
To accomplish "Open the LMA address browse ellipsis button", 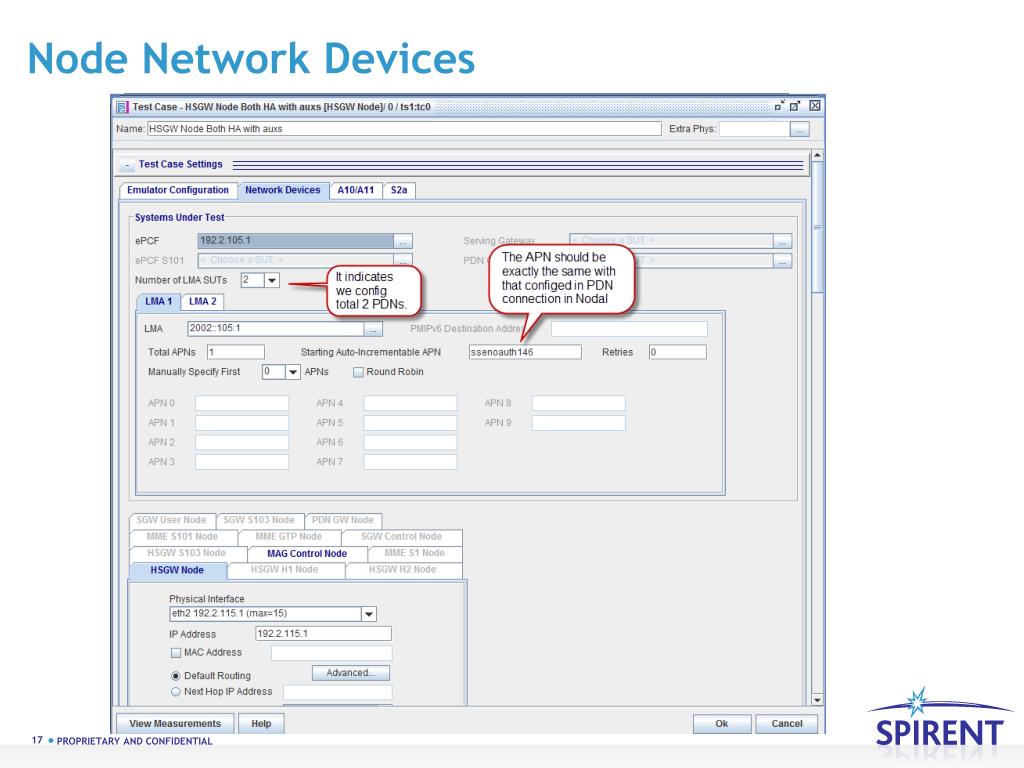I will coord(373,328).
